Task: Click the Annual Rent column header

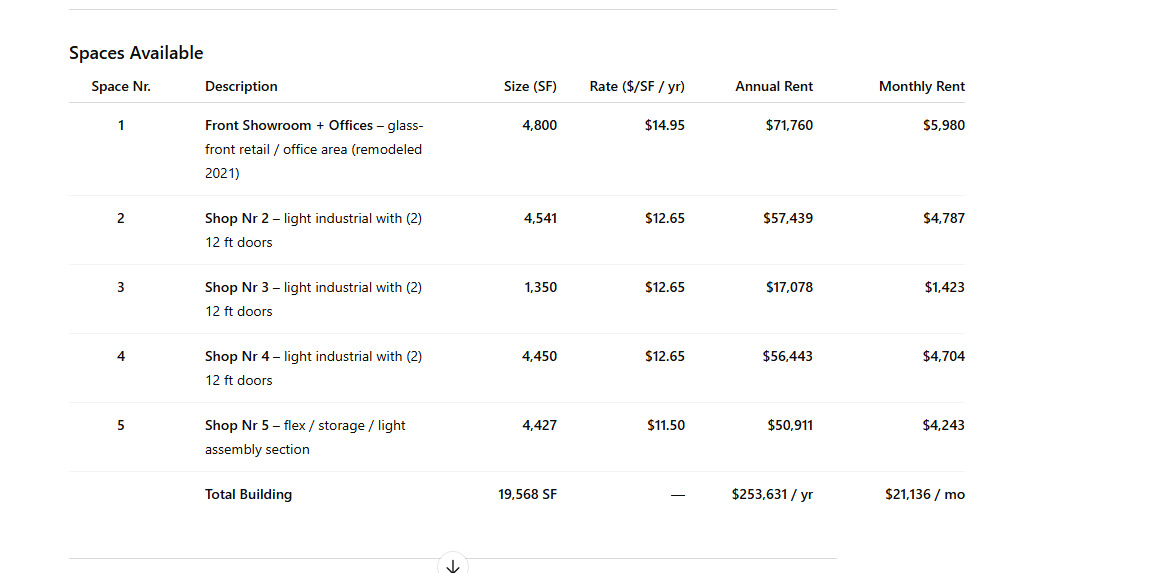Action: 774,86
